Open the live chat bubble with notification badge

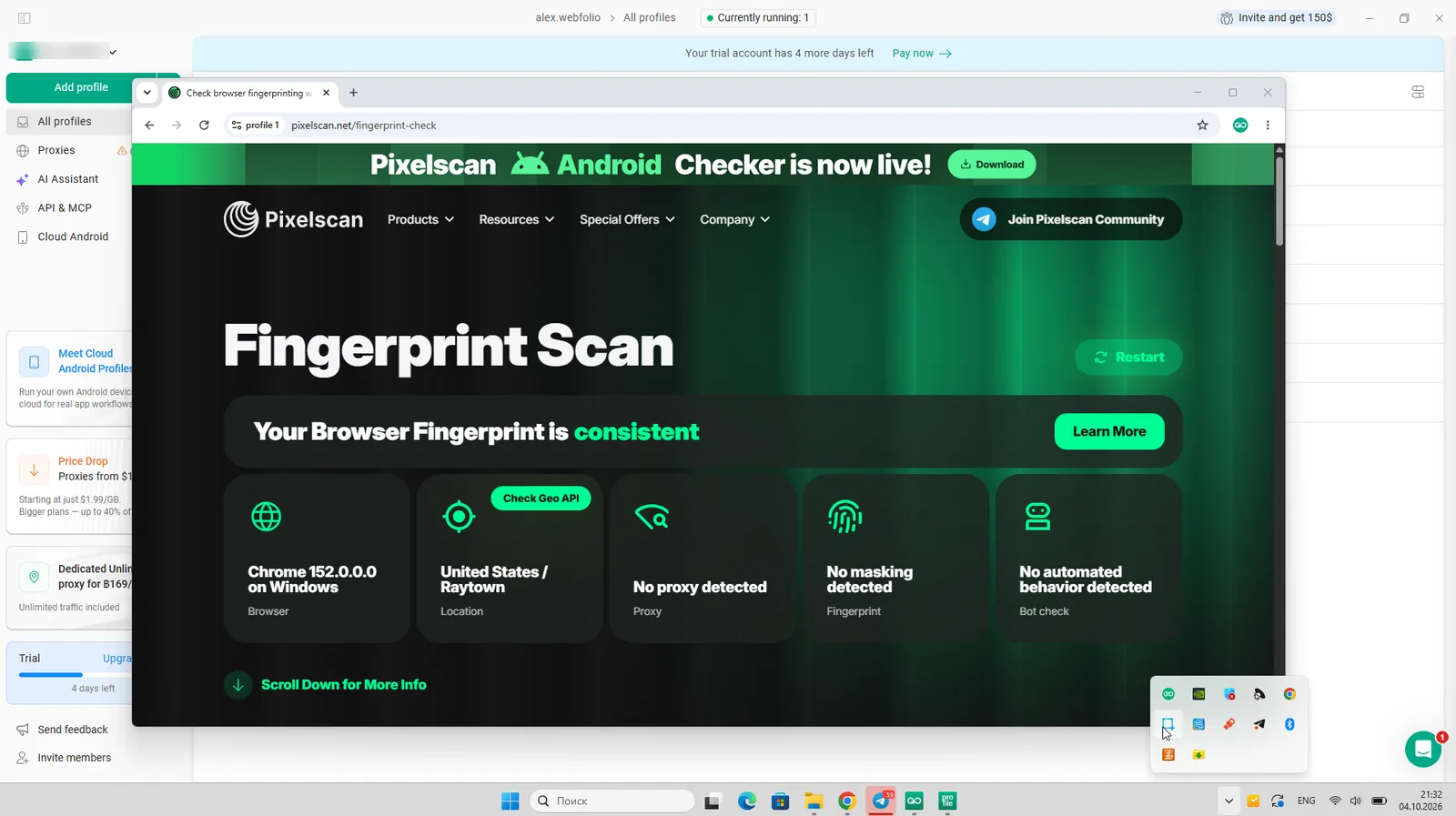tap(1423, 750)
